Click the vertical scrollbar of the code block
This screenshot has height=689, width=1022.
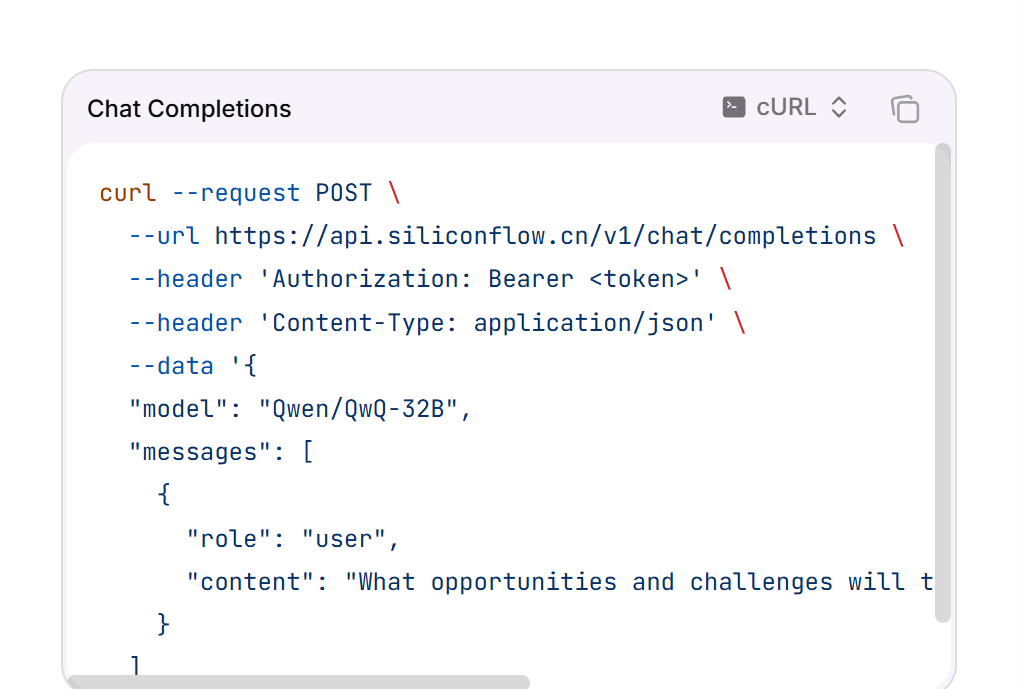(942, 383)
